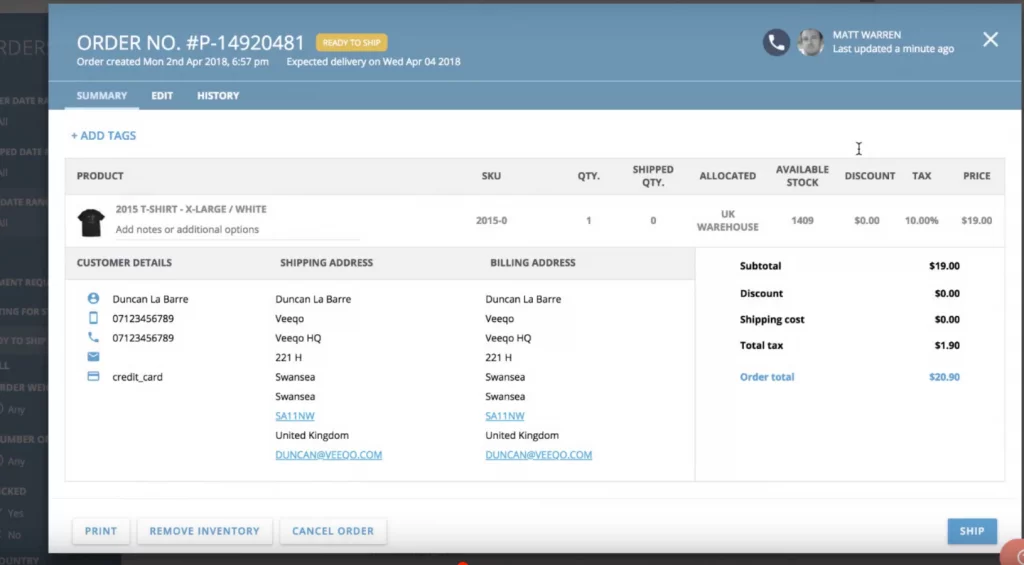Click the Total tax amount $1.90

(x=947, y=345)
